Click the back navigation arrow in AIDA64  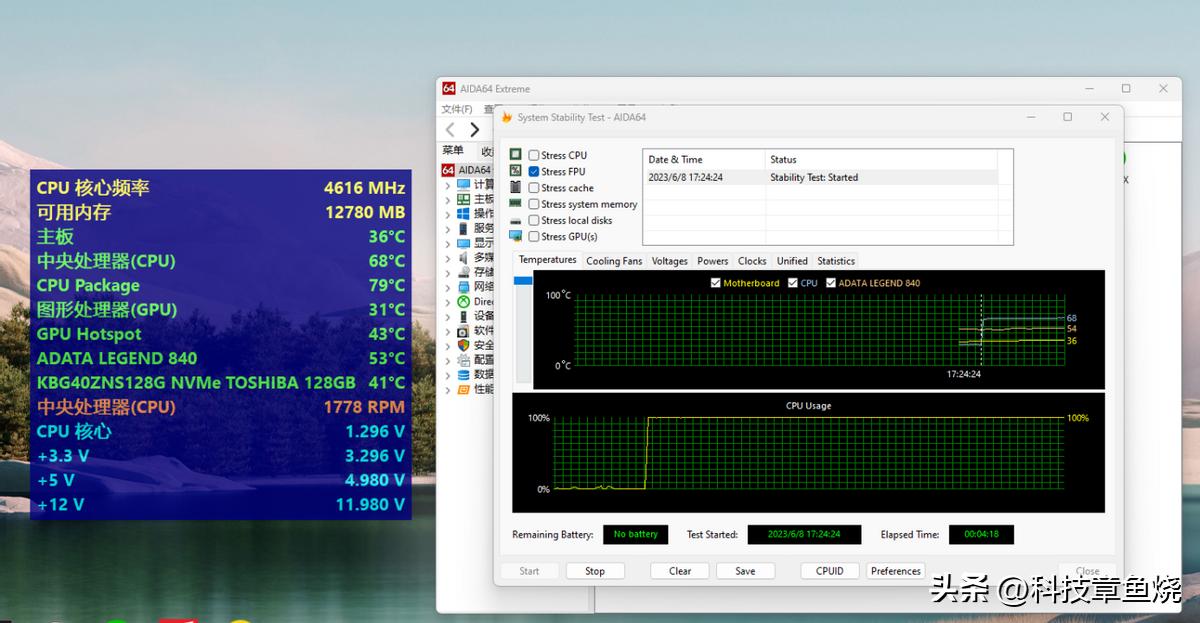pyautogui.click(x=451, y=130)
